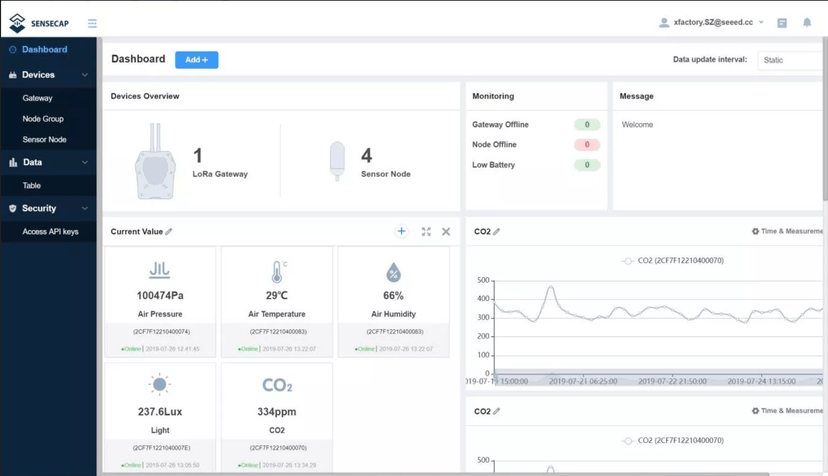
Task: Click the xfactory.SZ@seeed.cc account name
Action: click(x=713, y=22)
